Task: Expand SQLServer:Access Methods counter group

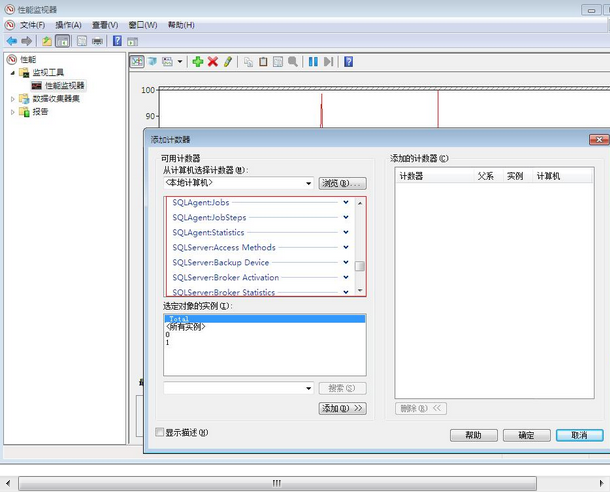Action: [x=346, y=247]
